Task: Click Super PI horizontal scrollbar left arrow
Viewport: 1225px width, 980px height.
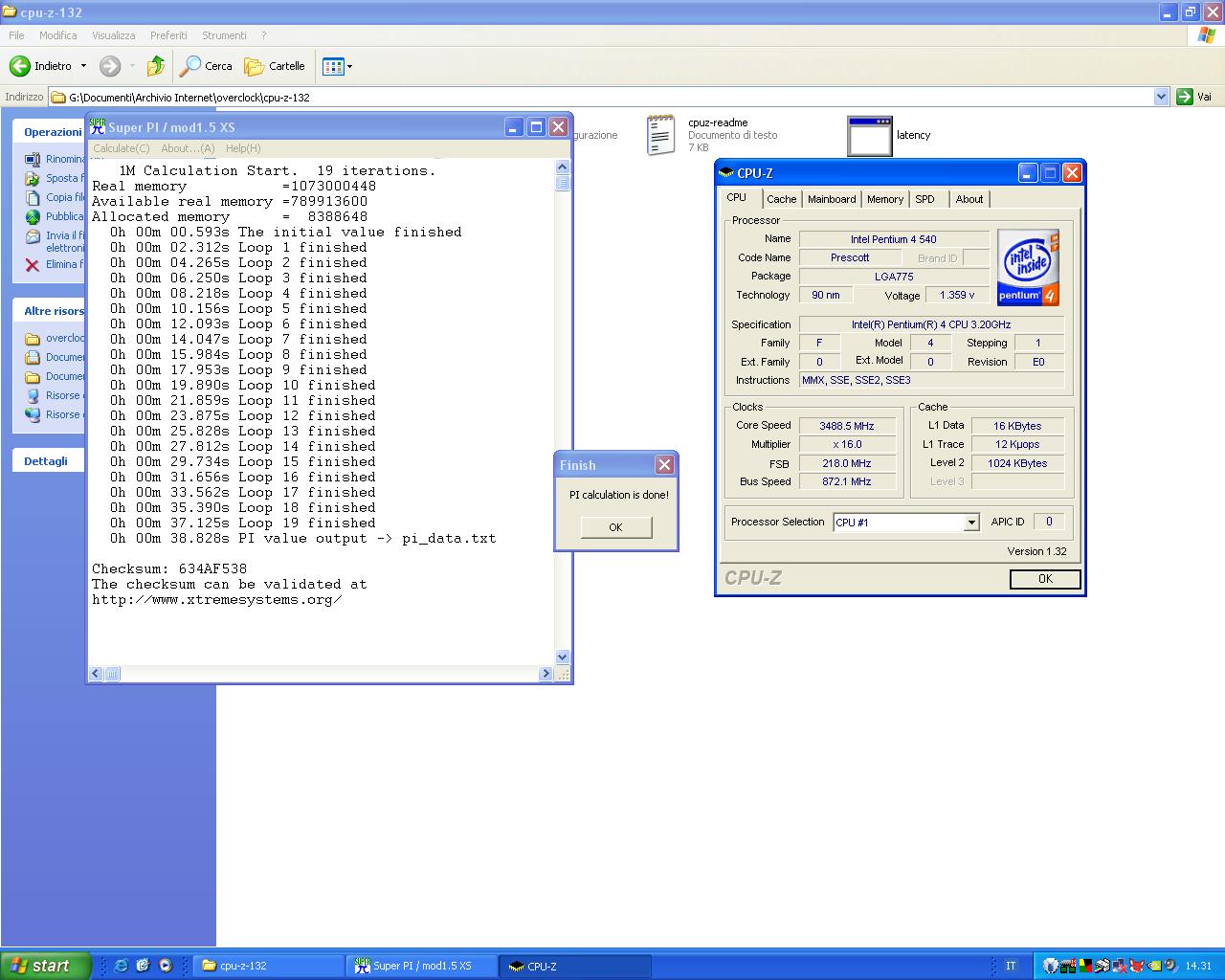Action: 95,674
